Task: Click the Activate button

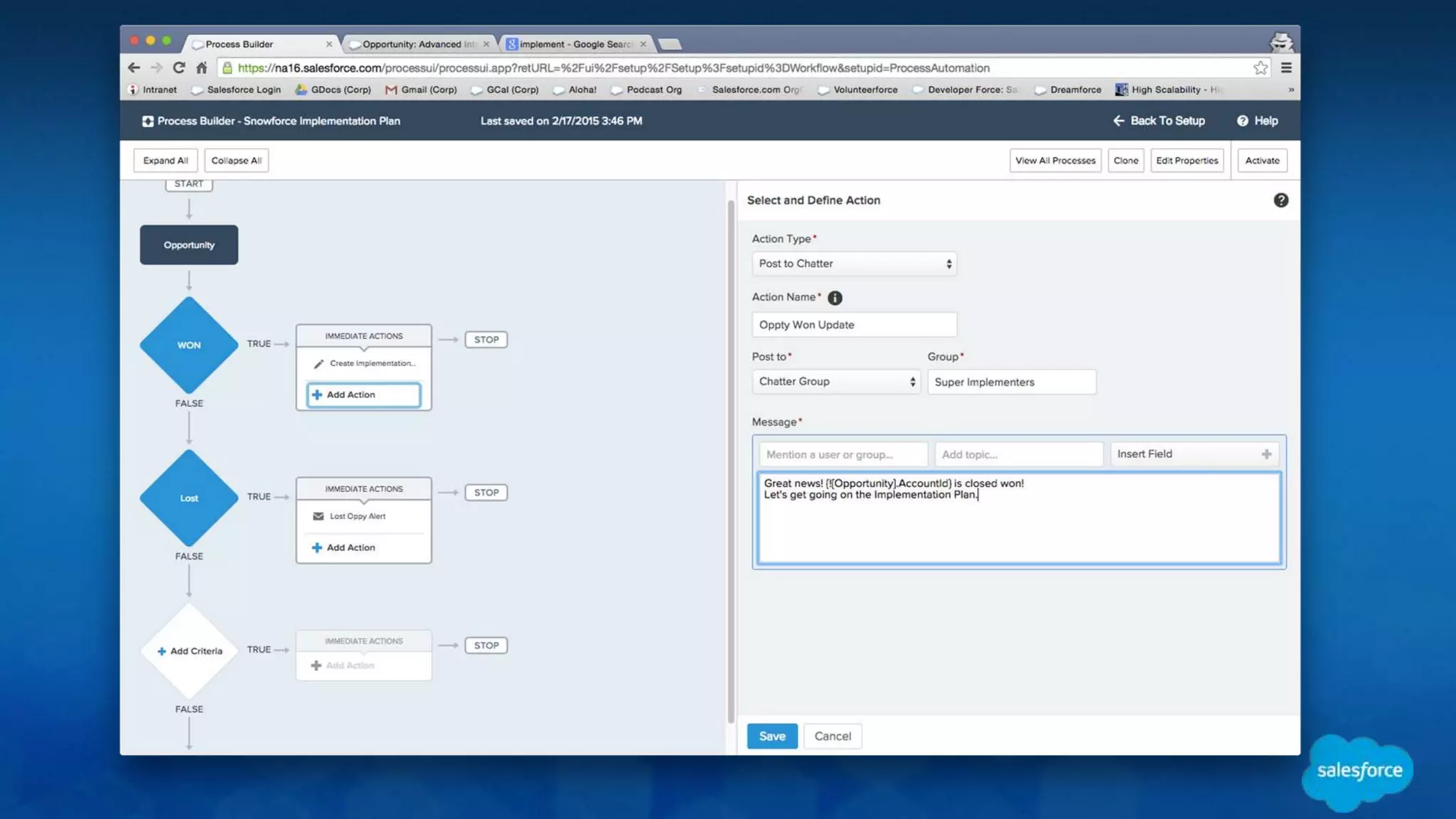Action: click(x=1262, y=161)
